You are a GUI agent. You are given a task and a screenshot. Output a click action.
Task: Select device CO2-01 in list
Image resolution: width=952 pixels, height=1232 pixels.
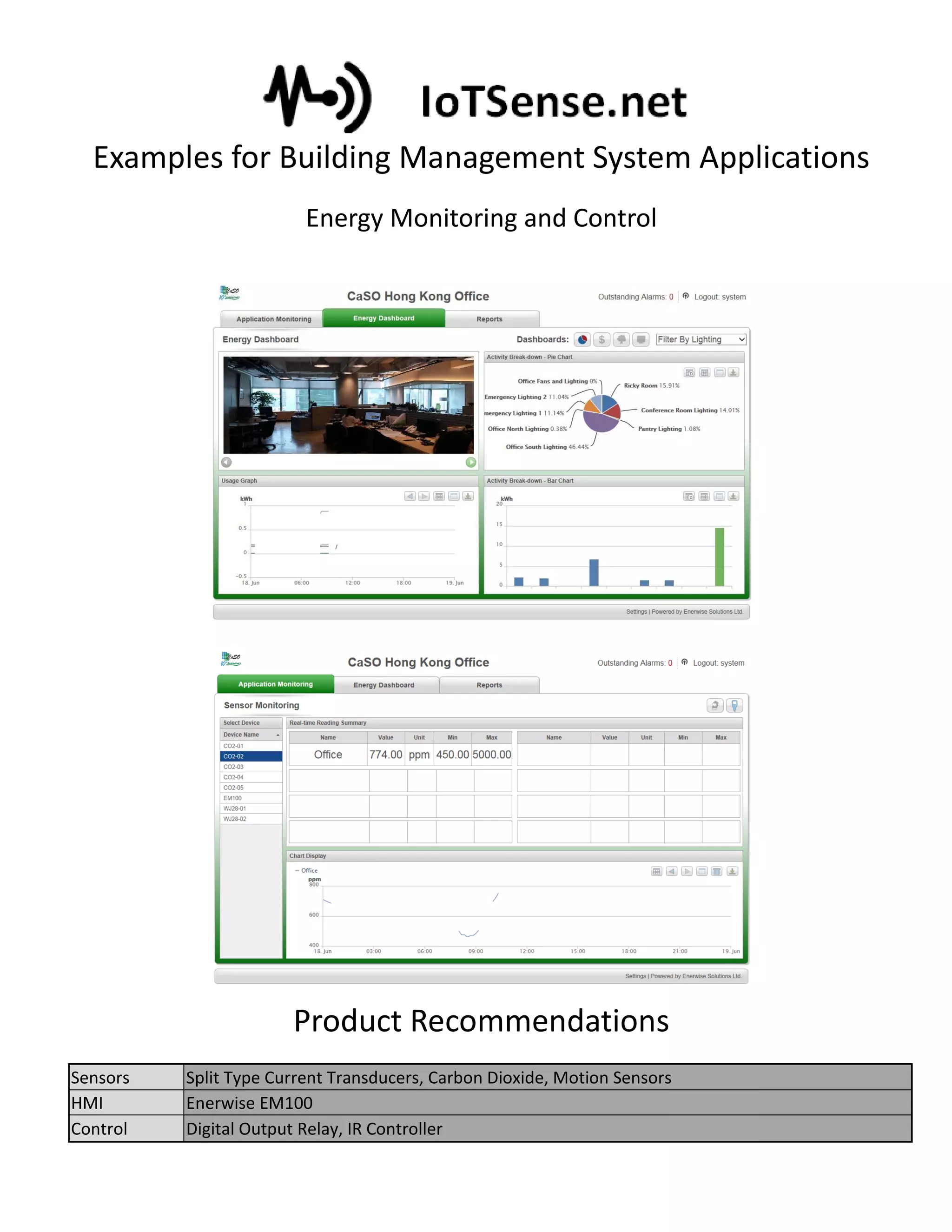tap(251, 746)
